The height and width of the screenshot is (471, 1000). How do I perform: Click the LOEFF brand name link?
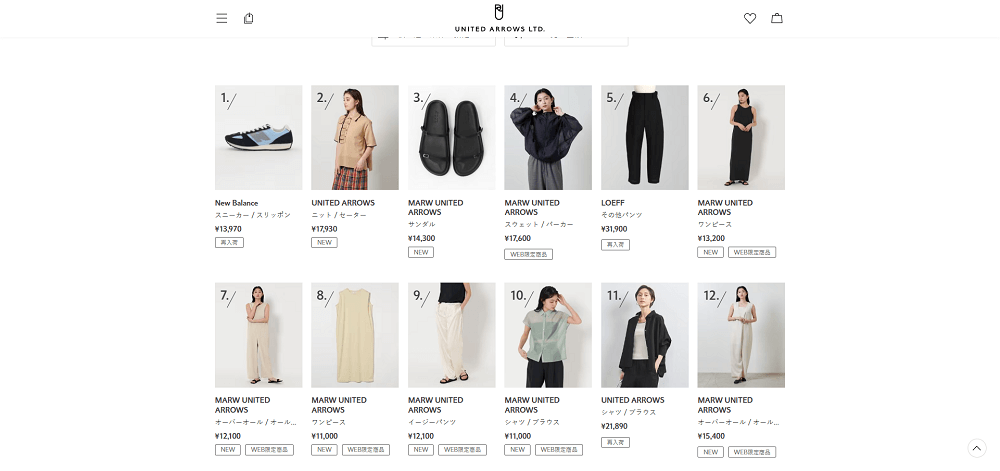pyautogui.click(x=613, y=203)
